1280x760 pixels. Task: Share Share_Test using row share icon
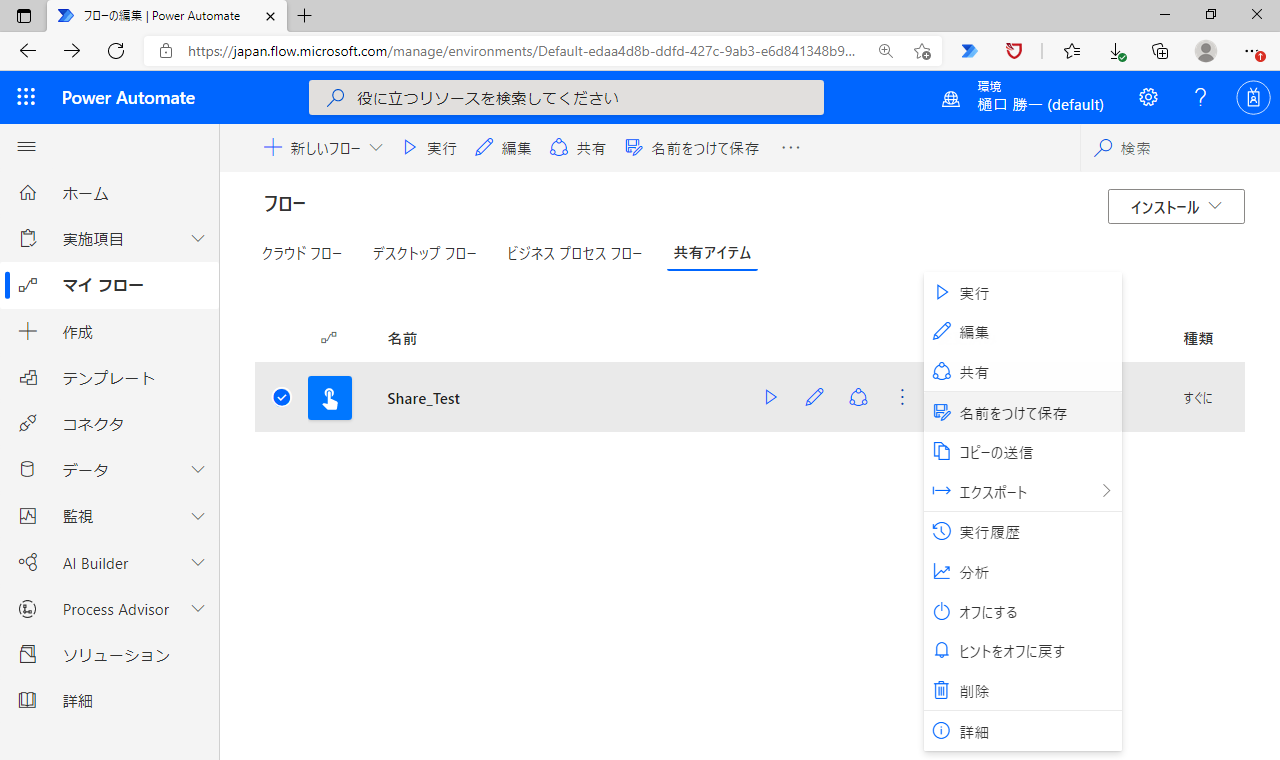[858, 398]
